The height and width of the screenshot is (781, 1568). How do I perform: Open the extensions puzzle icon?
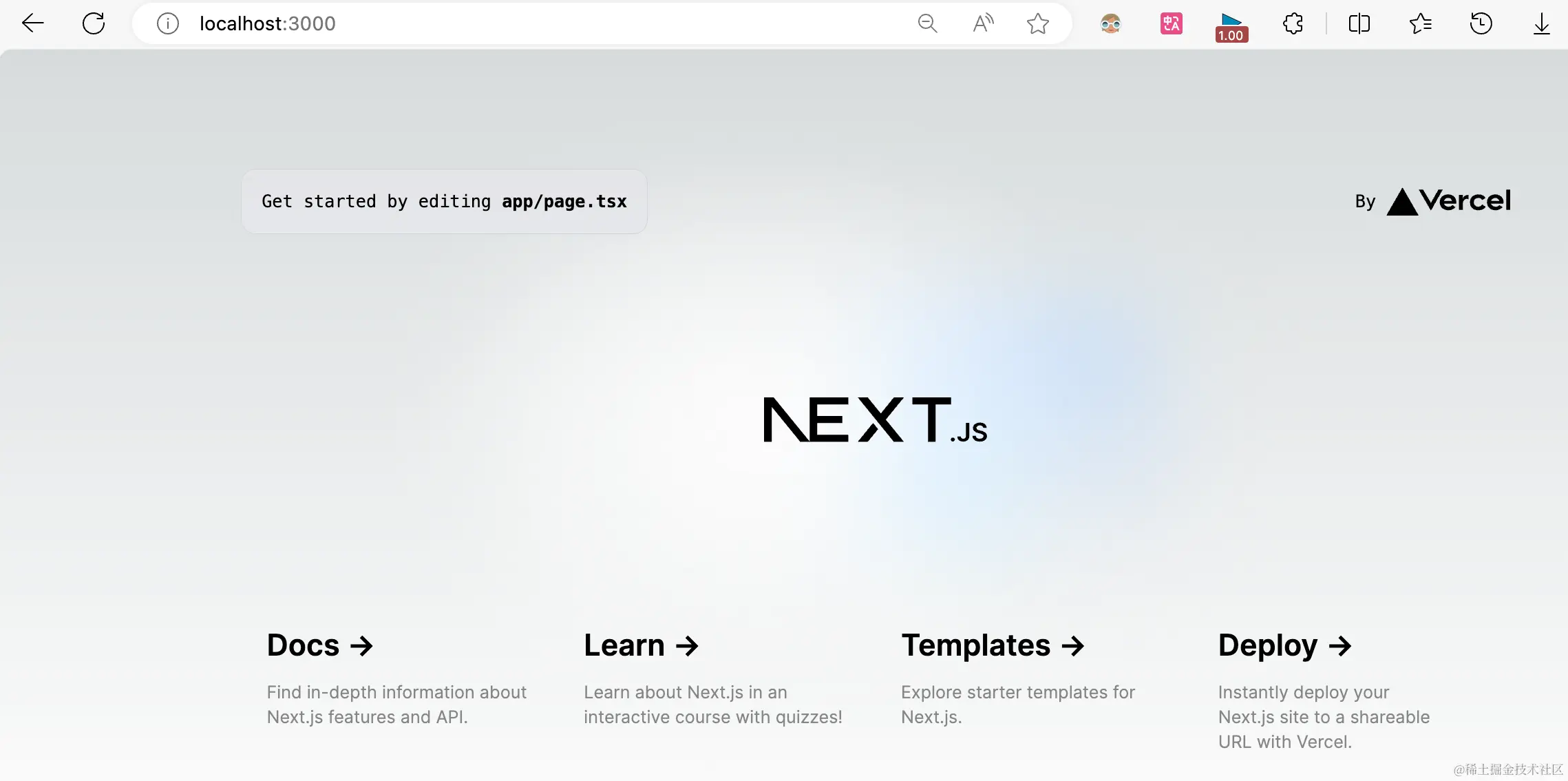pos(1293,23)
